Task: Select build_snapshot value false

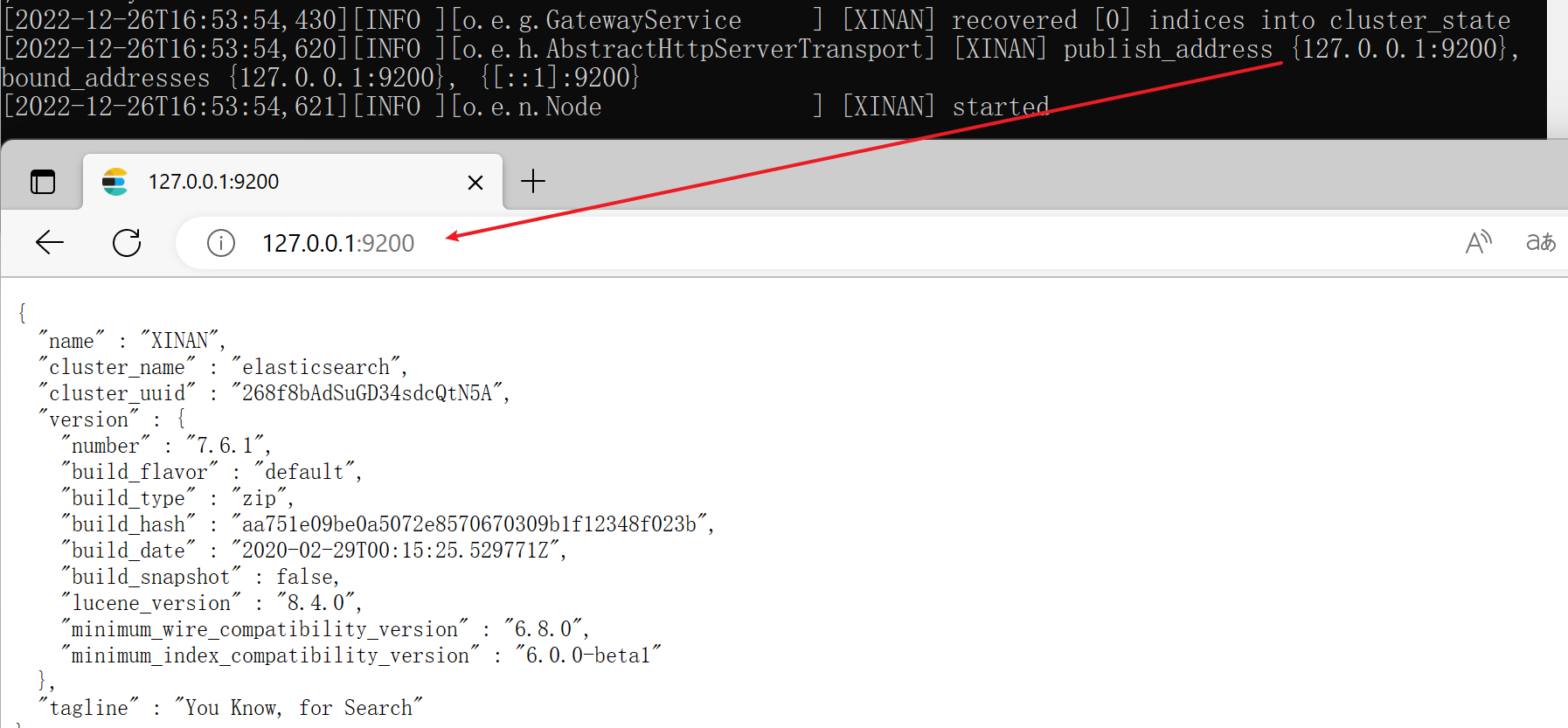Action: (305, 577)
